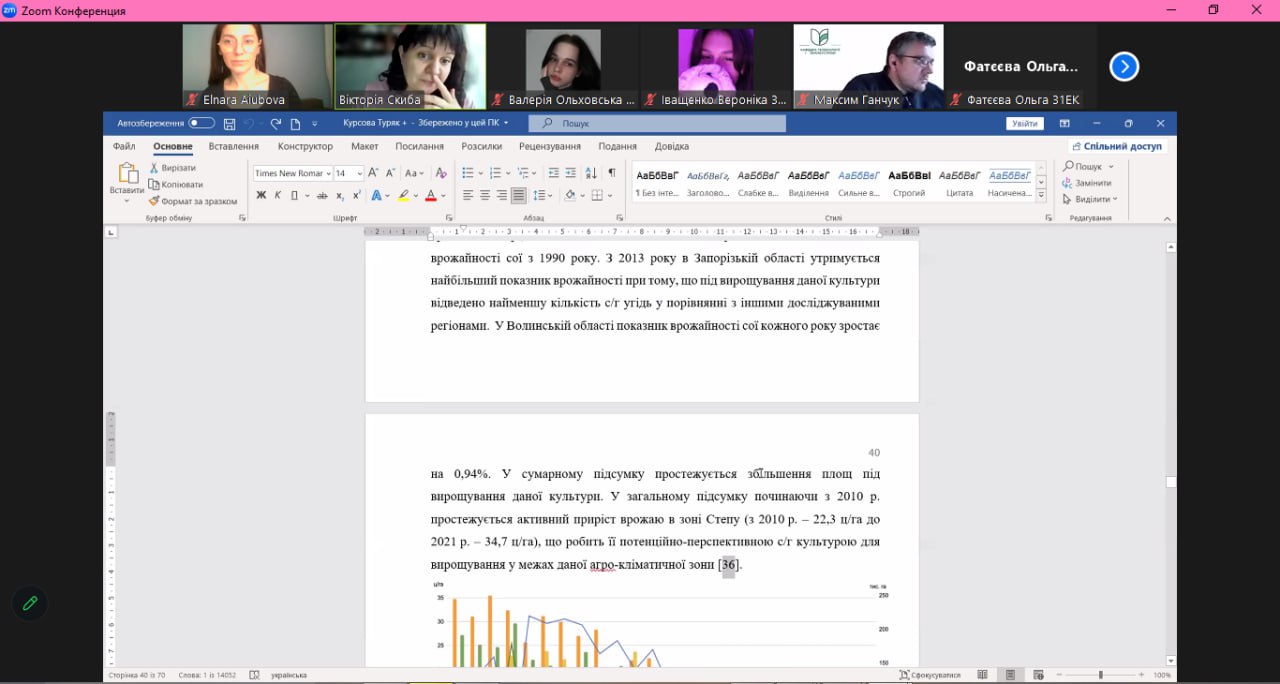Click the font color red swatch
1280x684 pixels.
click(x=430, y=196)
